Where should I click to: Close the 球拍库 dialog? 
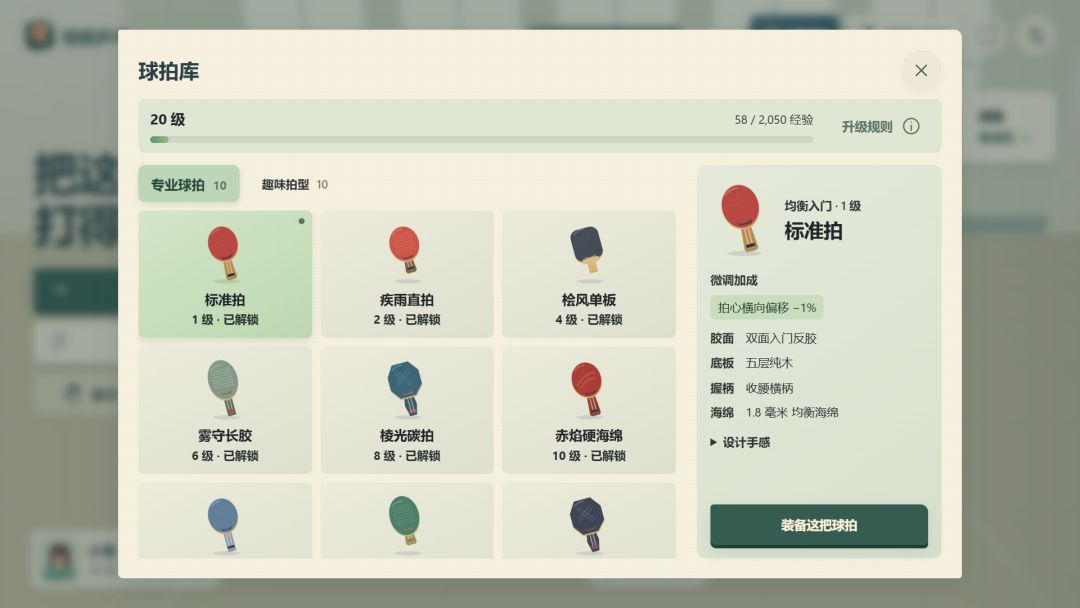[x=921, y=70]
